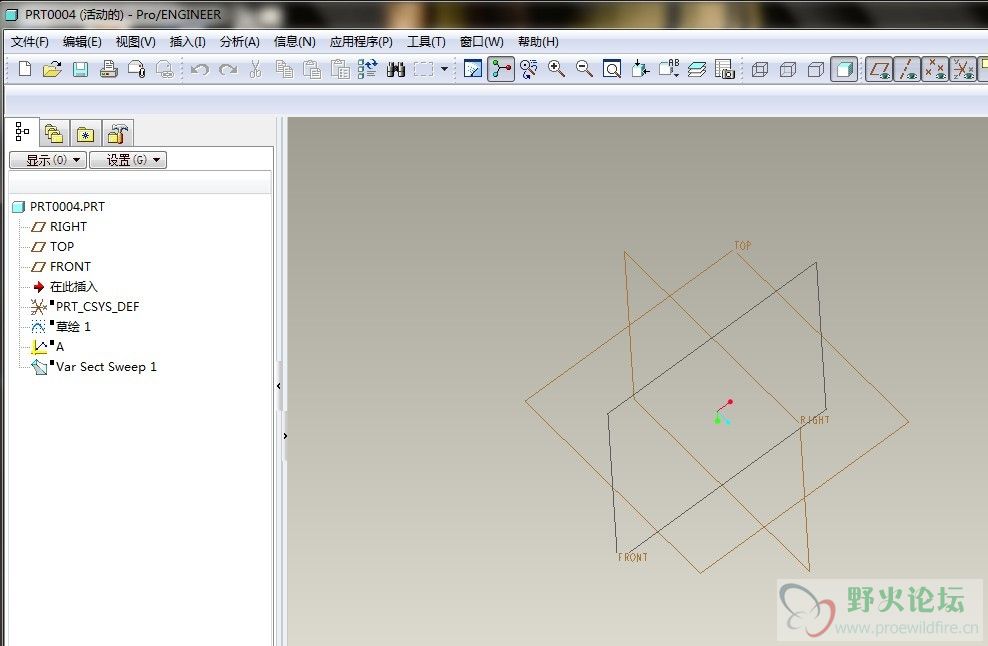Save the model with the floppy disk icon

tap(80, 69)
